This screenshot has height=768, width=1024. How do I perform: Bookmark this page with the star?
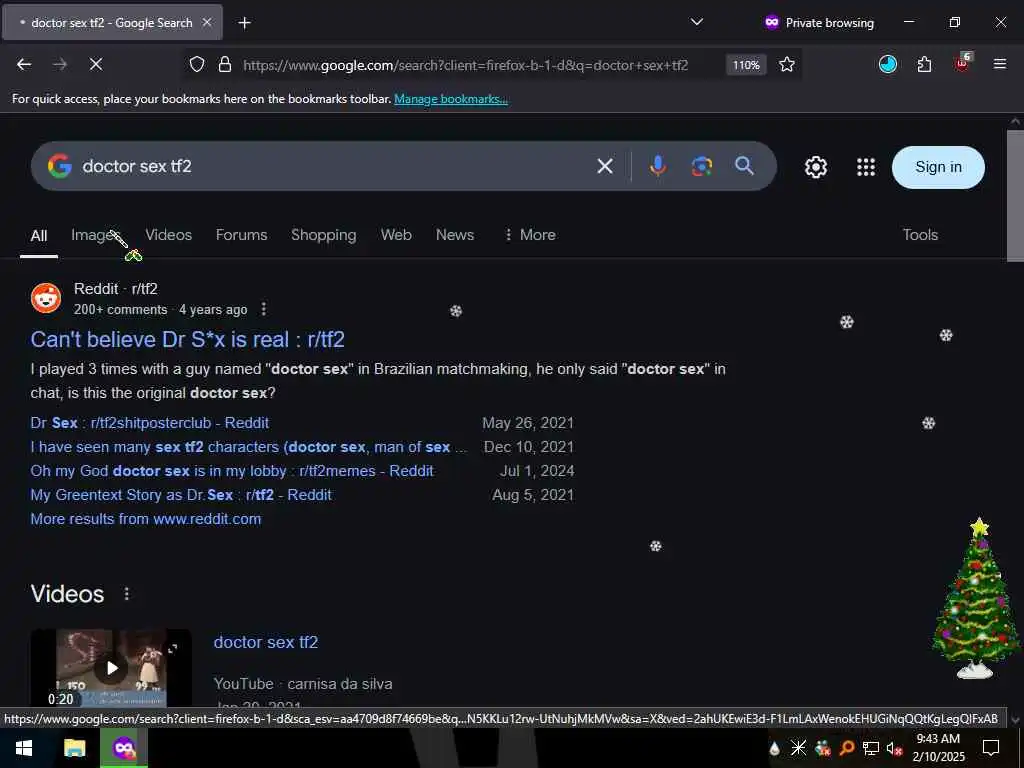[x=787, y=64]
